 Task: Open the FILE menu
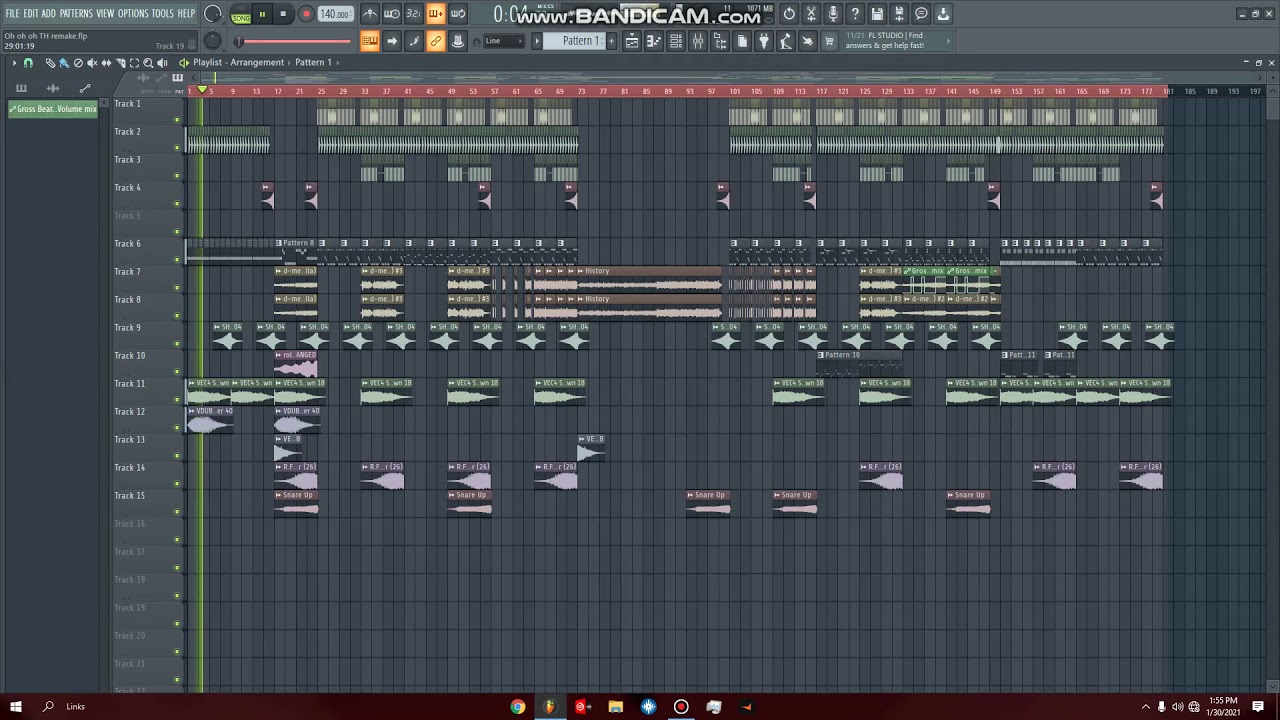click(12, 13)
